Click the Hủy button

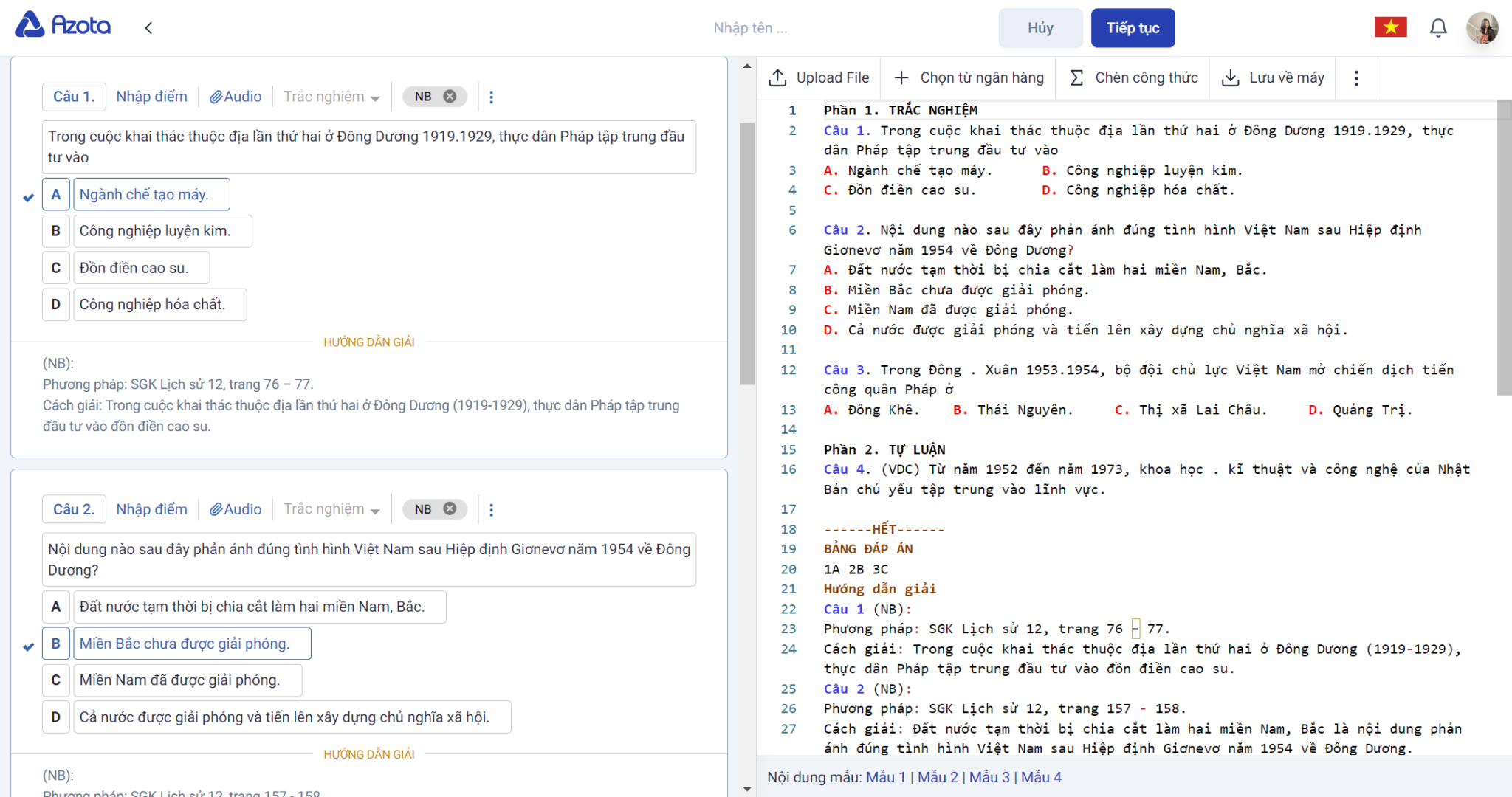(x=1039, y=28)
